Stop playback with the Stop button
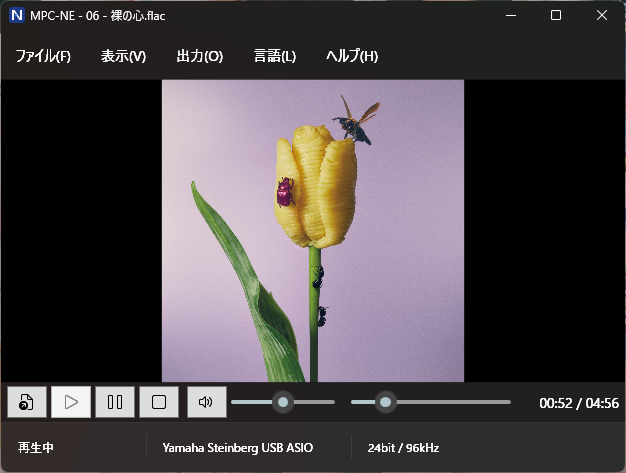Viewport: 626px width, 473px height. click(159, 402)
